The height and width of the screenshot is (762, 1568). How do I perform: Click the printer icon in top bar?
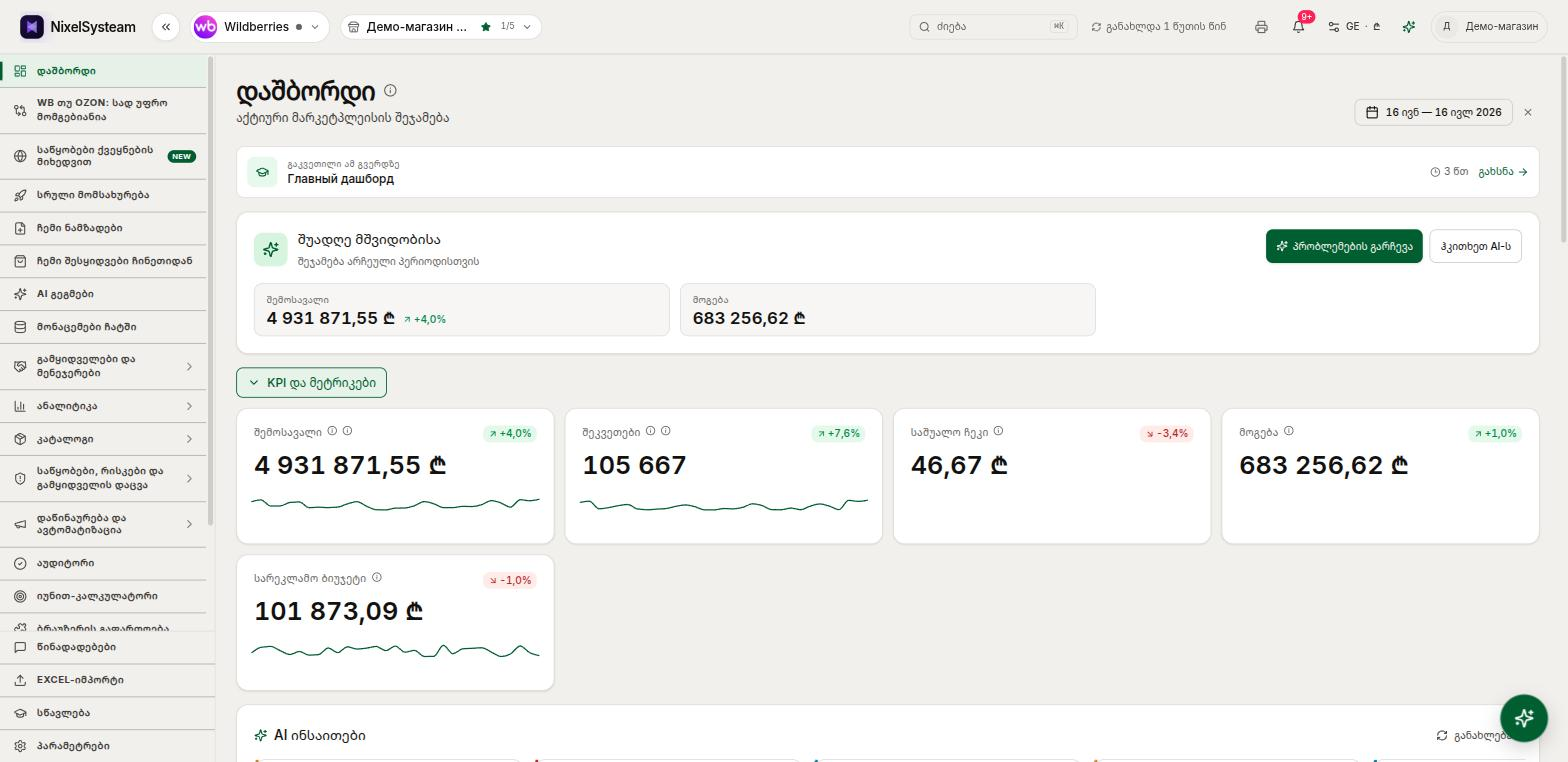pos(1261,27)
